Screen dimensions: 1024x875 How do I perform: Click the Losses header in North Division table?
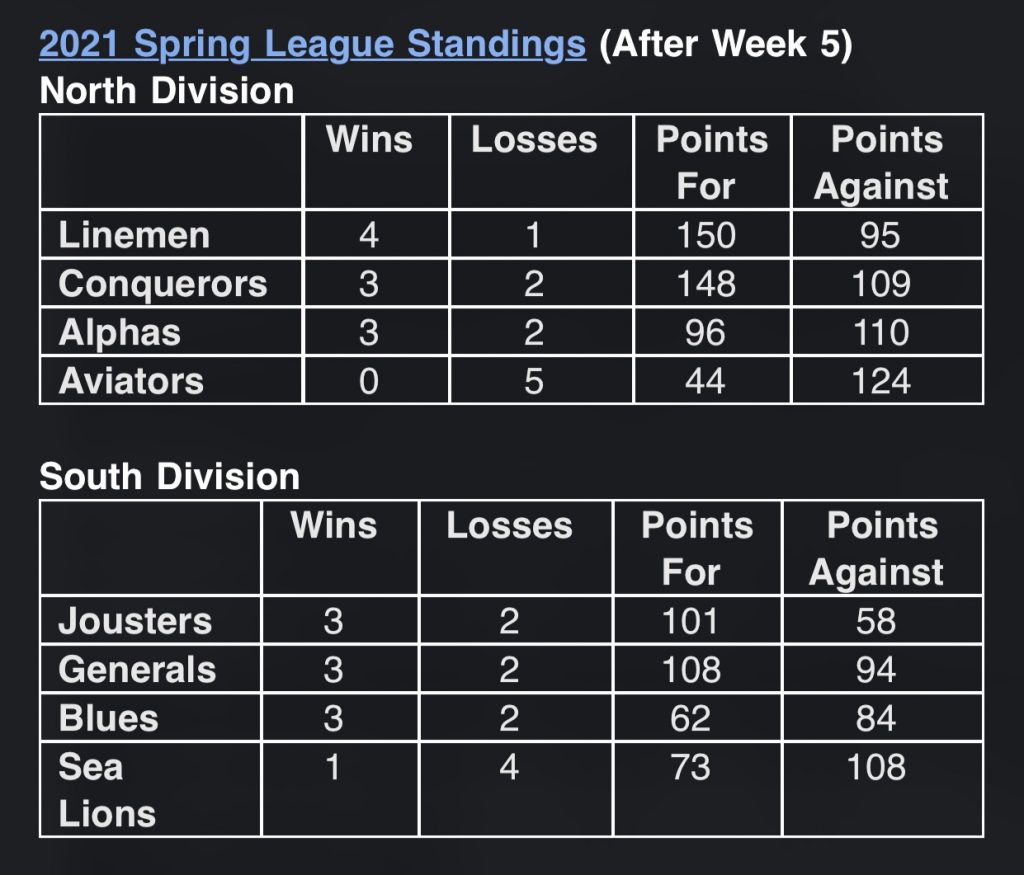(x=534, y=140)
